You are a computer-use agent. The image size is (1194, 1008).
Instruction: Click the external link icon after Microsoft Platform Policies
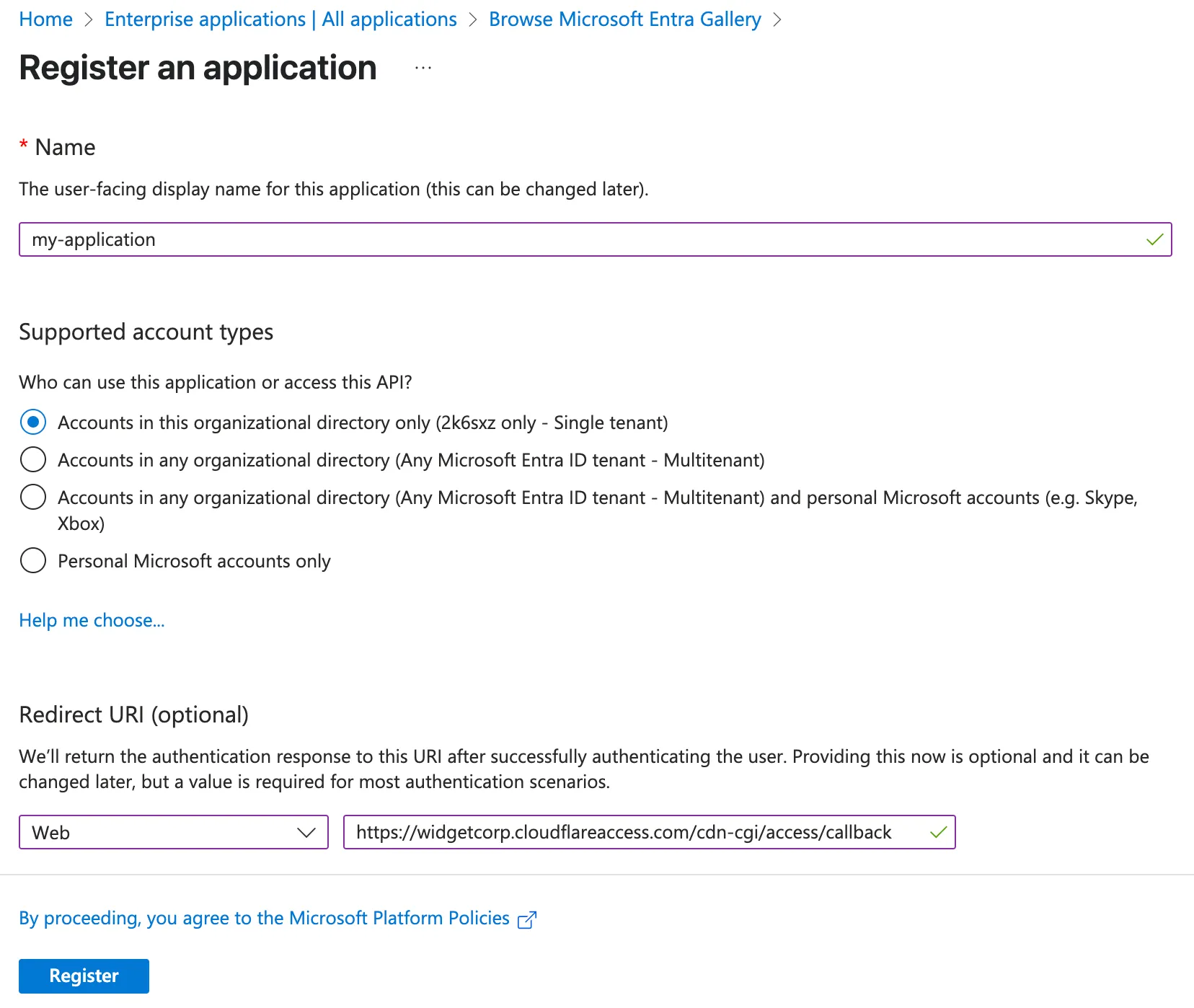tap(527, 919)
